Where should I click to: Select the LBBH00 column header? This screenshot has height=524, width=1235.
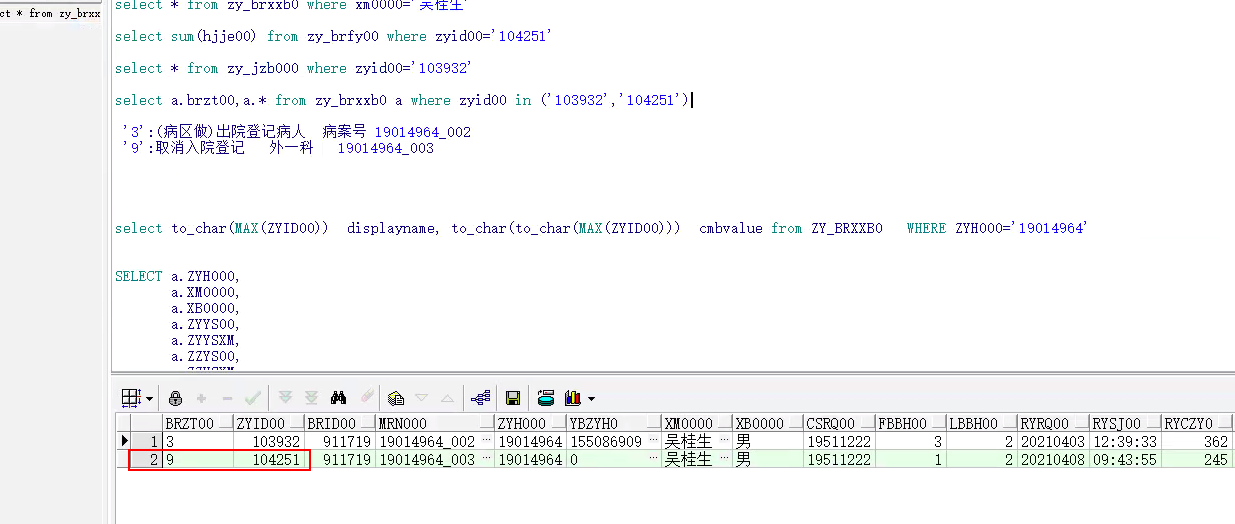point(981,424)
